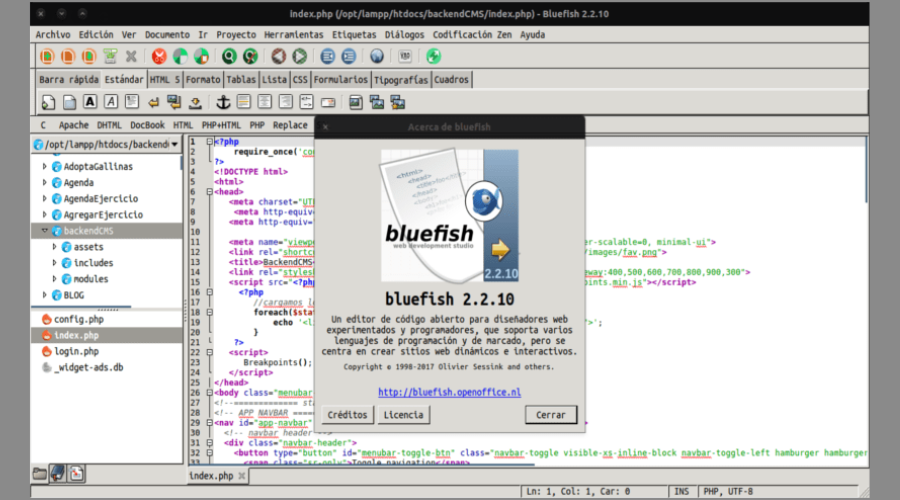
Task: Switch to the Formularios toolbar tab
Action: pyautogui.click(x=340, y=80)
